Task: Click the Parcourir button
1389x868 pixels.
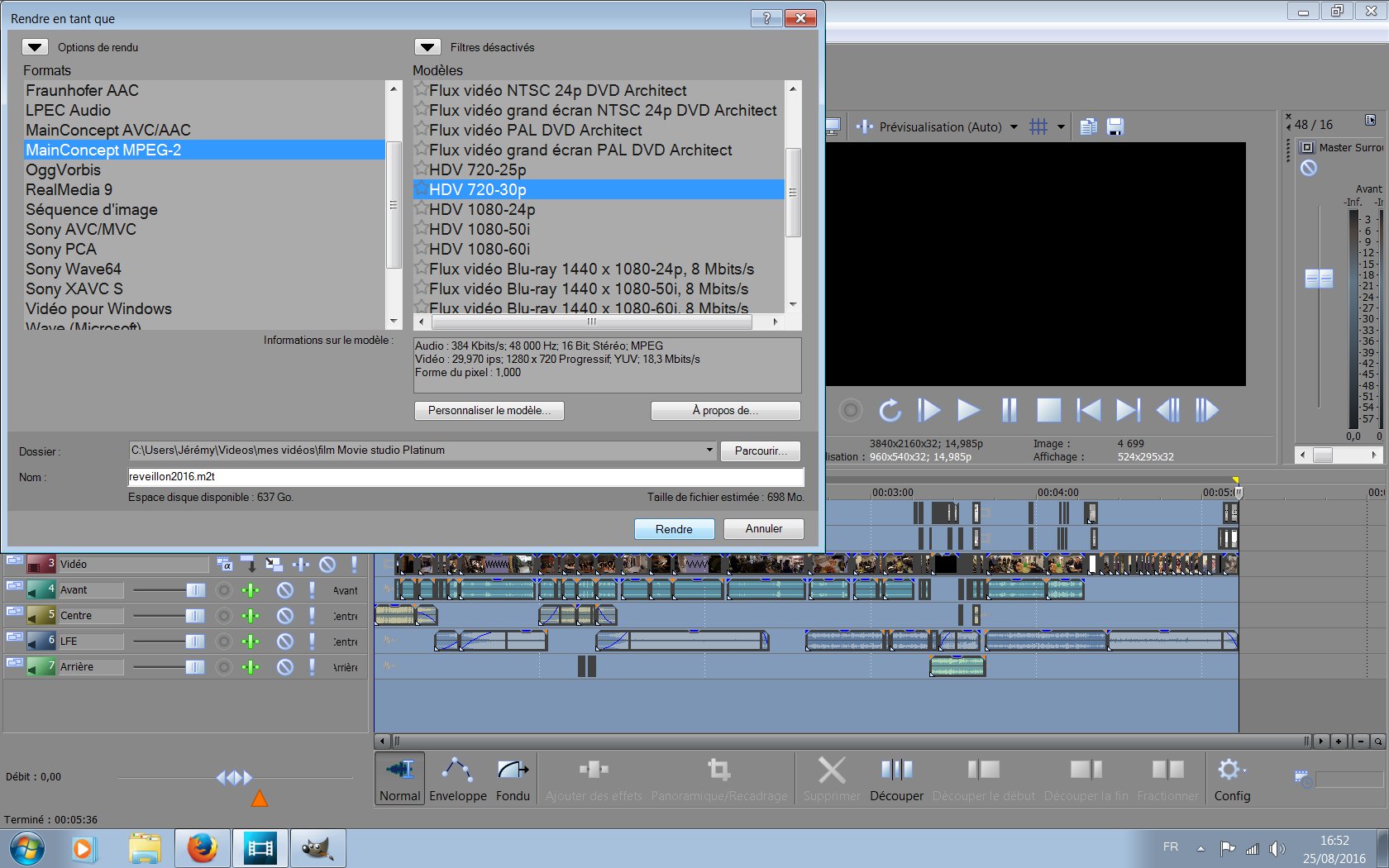Action: (x=761, y=451)
